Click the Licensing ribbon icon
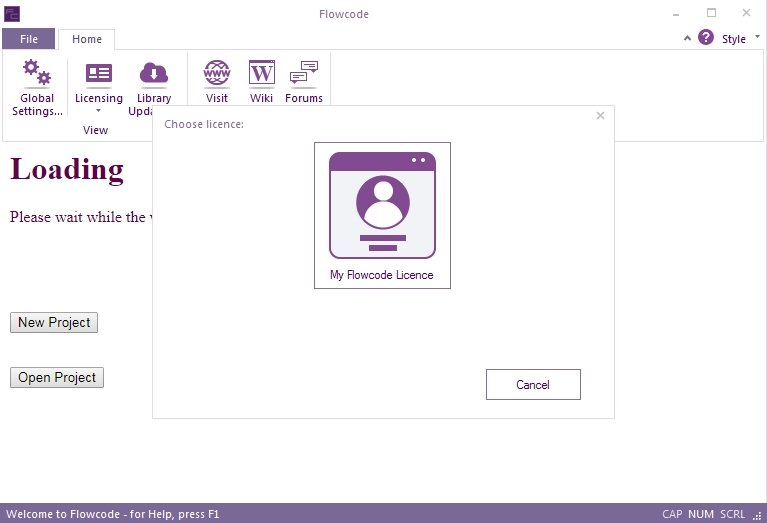The width and height of the screenshot is (767, 523). pyautogui.click(x=99, y=73)
